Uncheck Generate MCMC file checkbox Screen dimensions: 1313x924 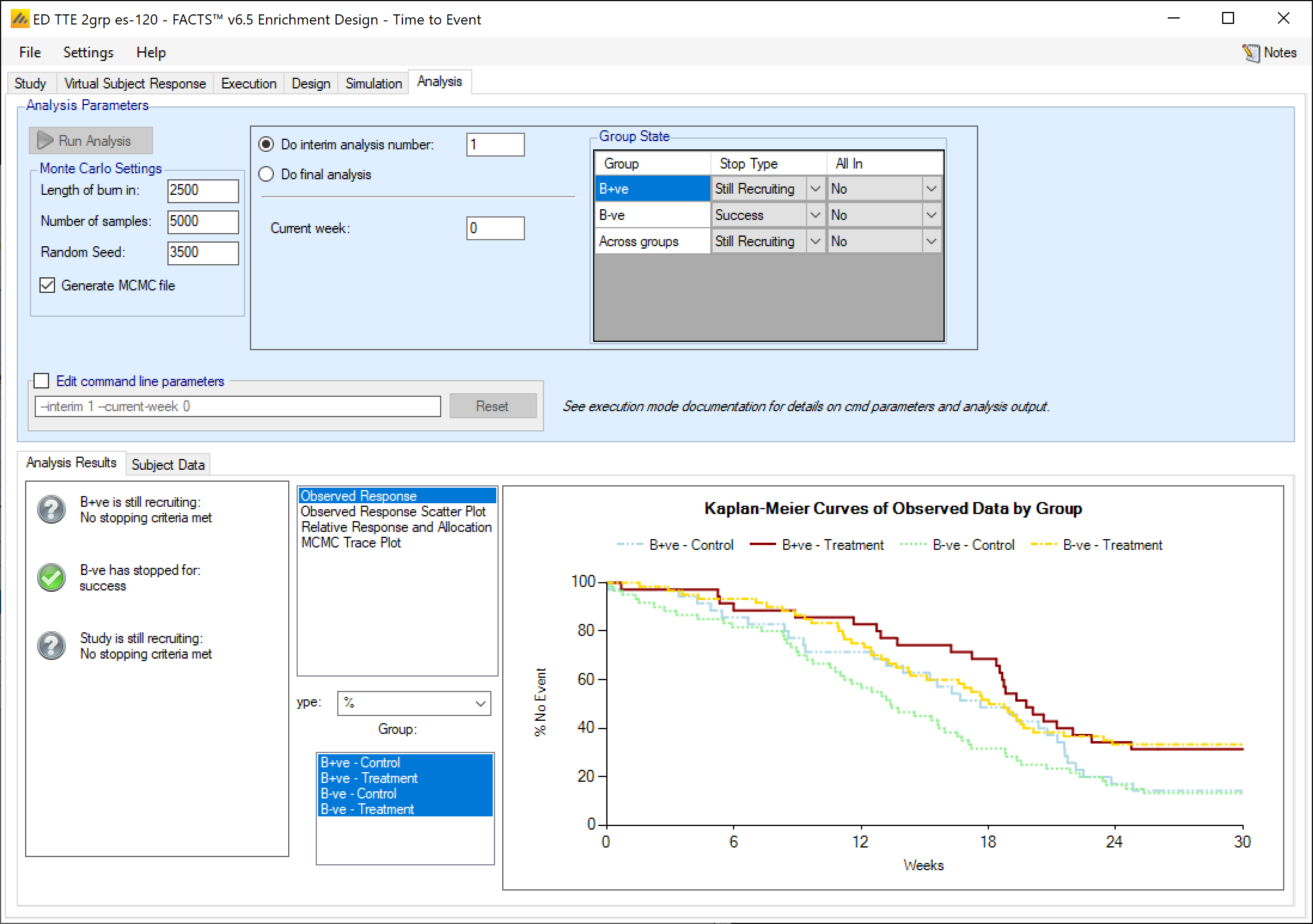pyautogui.click(x=47, y=285)
